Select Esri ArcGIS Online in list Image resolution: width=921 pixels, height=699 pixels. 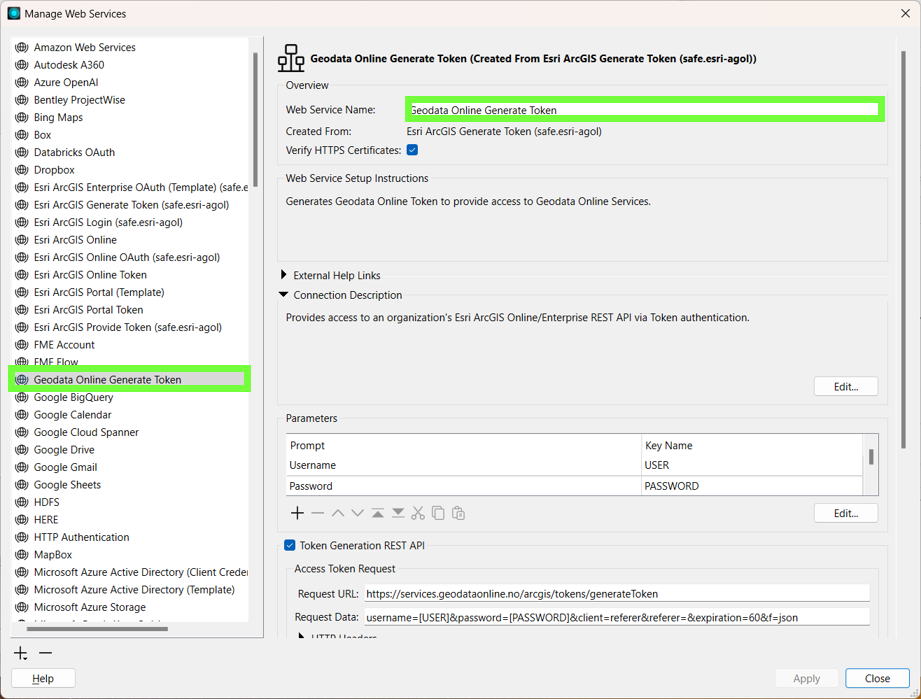[75, 240]
